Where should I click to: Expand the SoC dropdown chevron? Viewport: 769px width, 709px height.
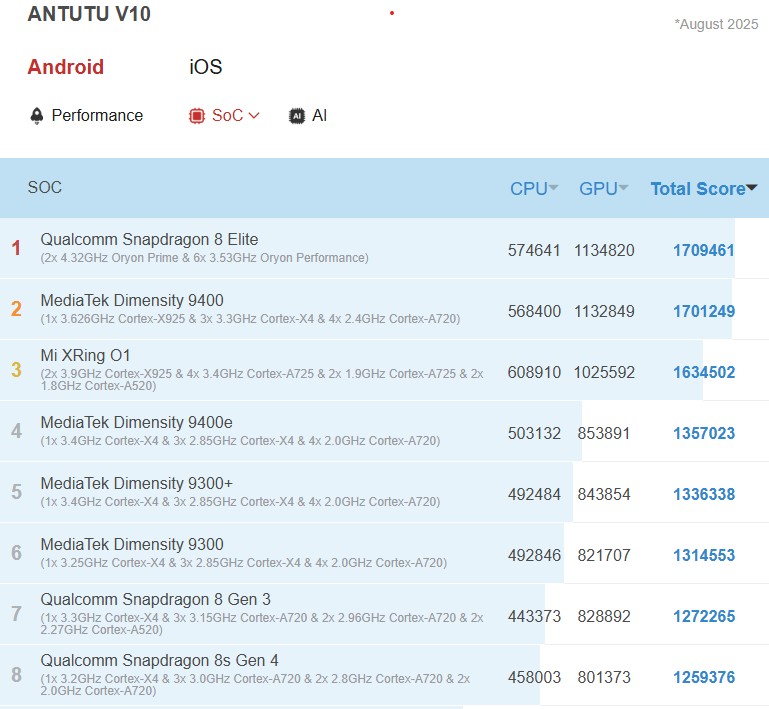[x=254, y=116]
